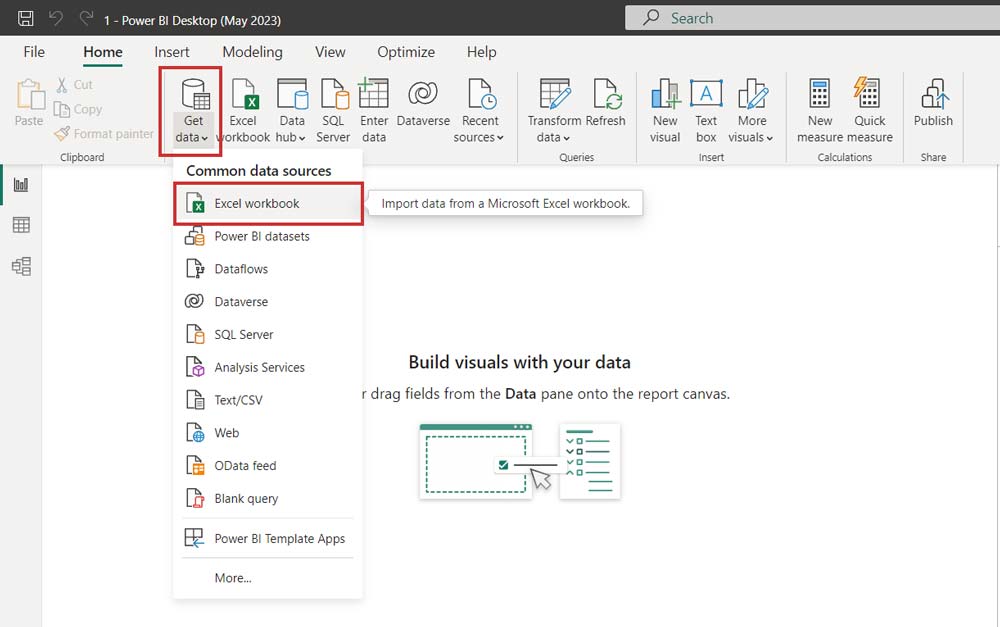Viewport: 1000px width, 627px height.
Task: Open Power BI Template Apps entry
Action: pyautogui.click(x=268, y=538)
